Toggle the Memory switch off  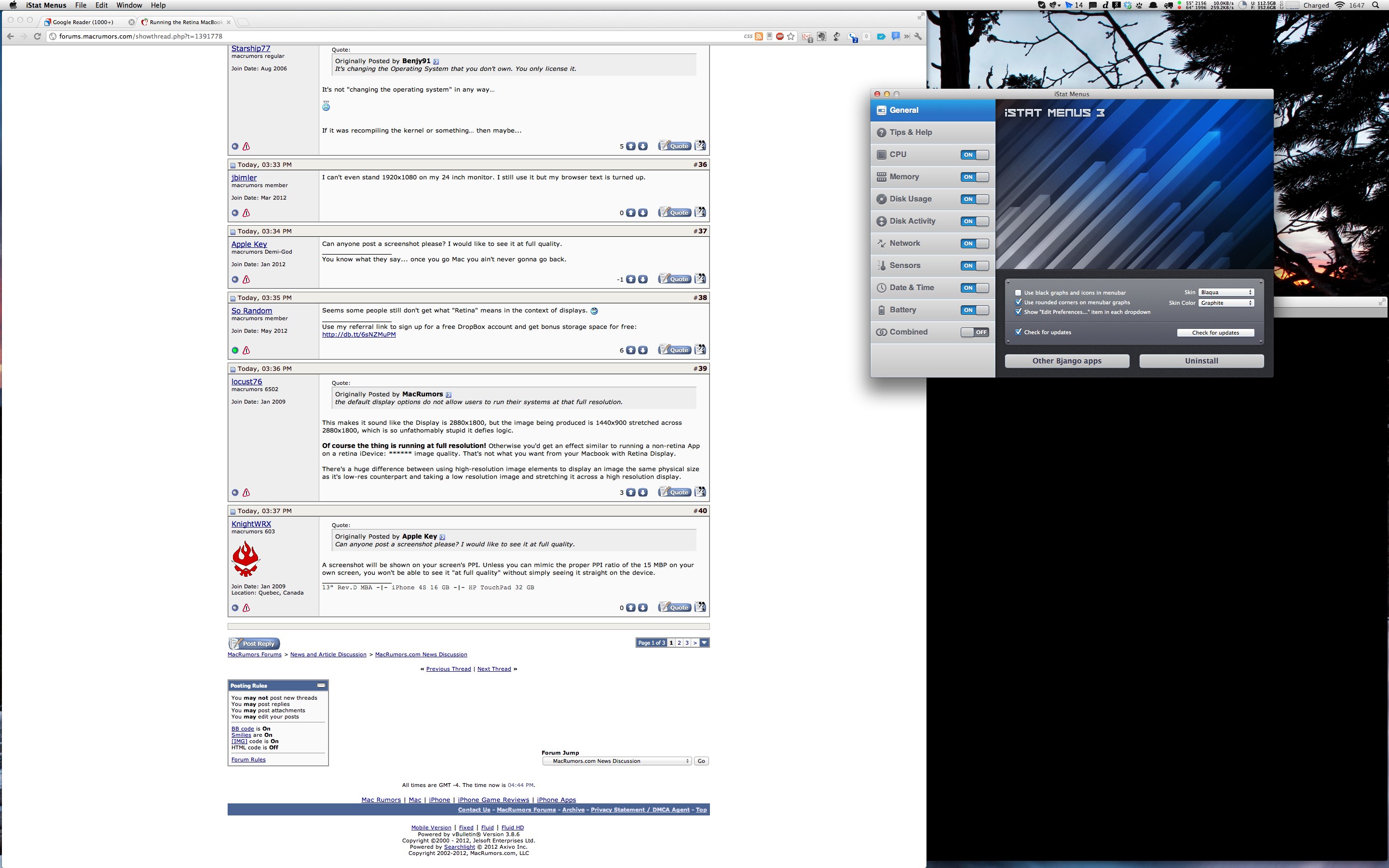click(x=975, y=177)
